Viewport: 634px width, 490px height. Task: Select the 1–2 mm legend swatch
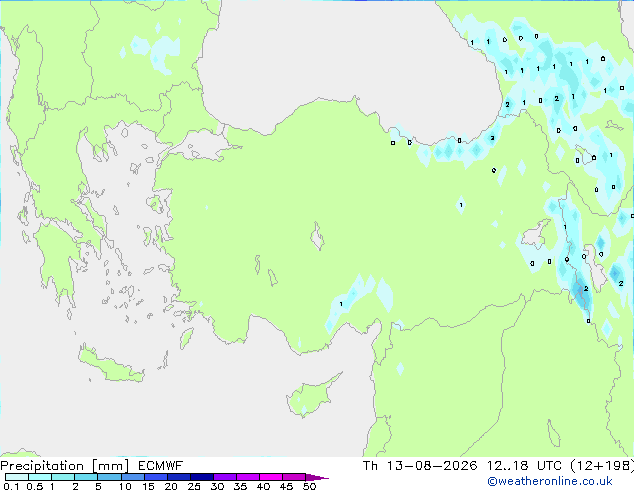[63, 477]
